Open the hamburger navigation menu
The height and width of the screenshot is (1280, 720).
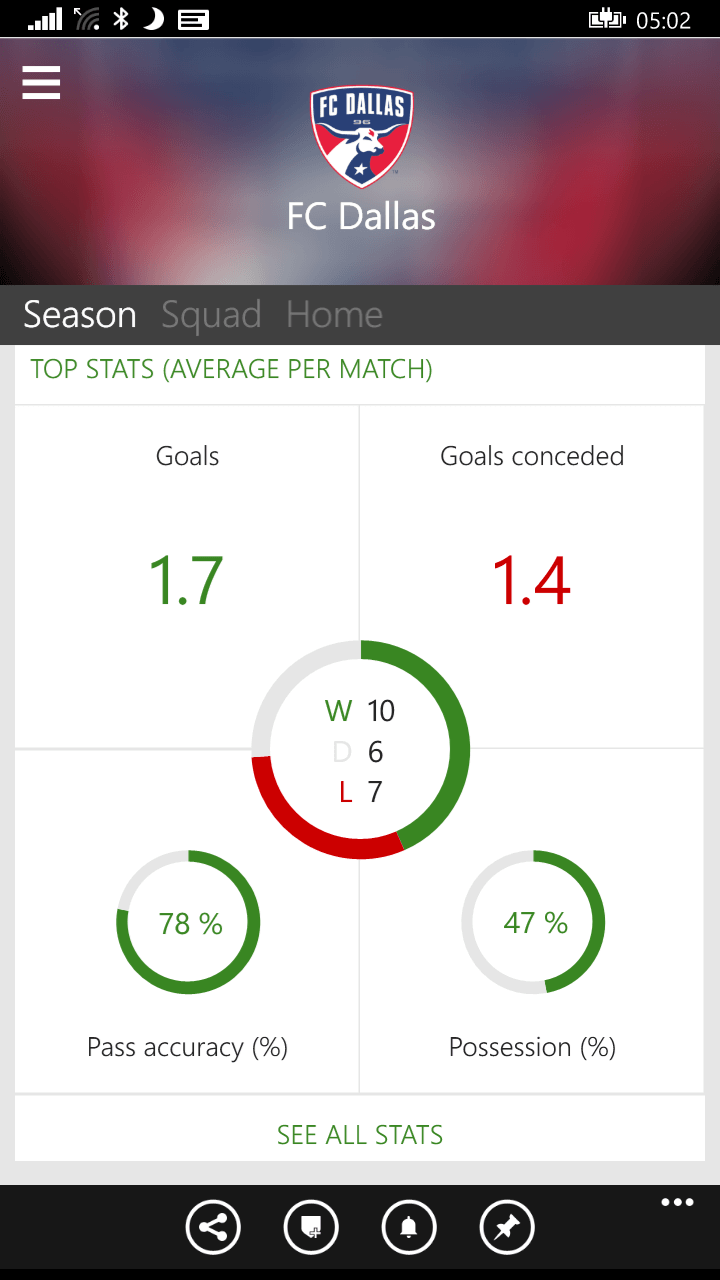[x=41, y=82]
